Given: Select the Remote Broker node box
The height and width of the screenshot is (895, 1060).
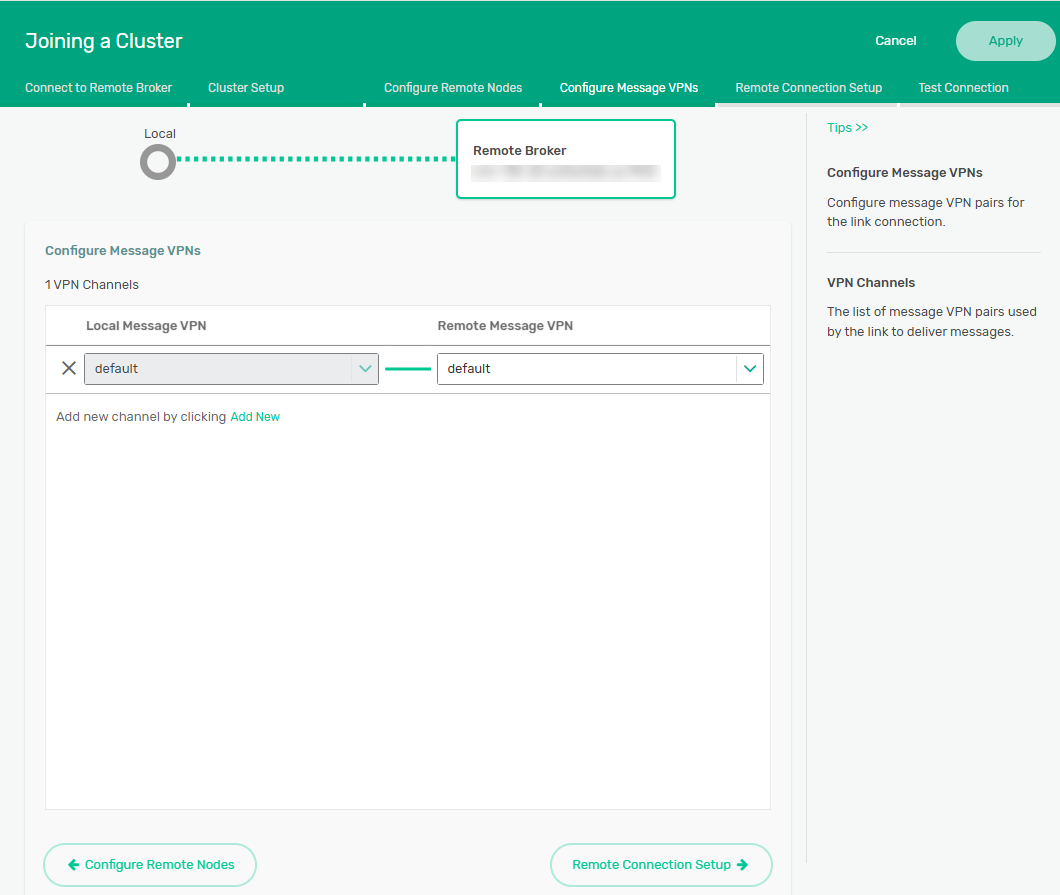Looking at the screenshot, I should point(565,159).
